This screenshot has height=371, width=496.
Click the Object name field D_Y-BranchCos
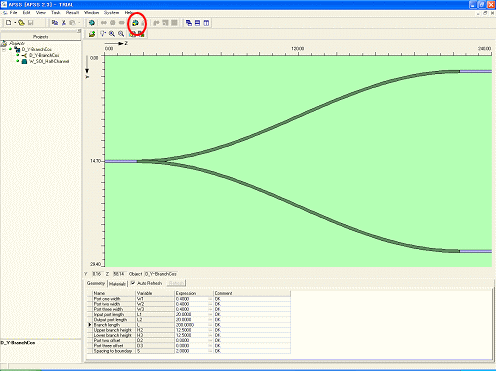pyautogui.click(x=161, y=274)
